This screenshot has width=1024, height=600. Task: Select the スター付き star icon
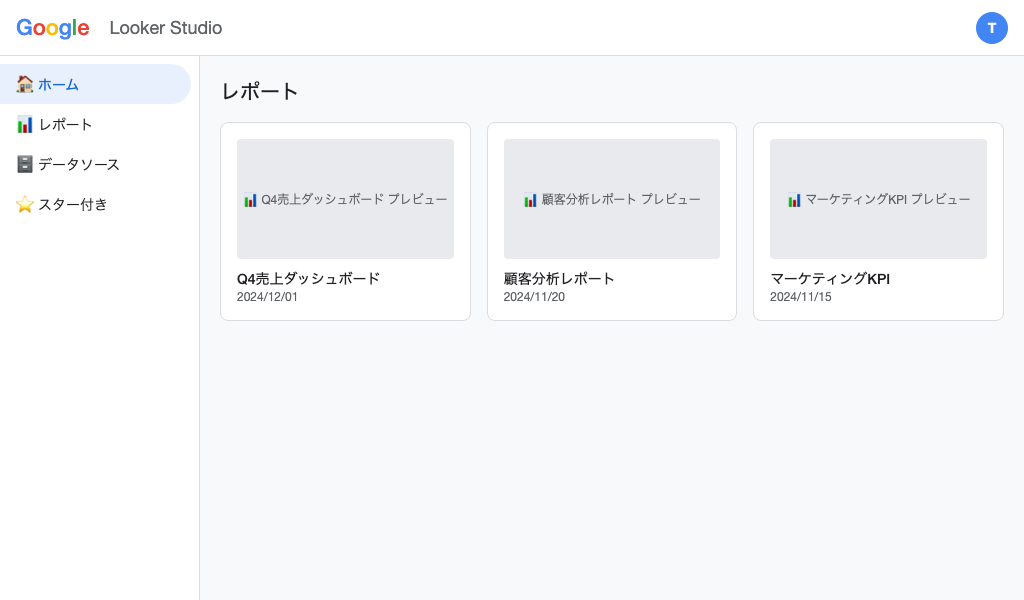click(x=25, y=204)
